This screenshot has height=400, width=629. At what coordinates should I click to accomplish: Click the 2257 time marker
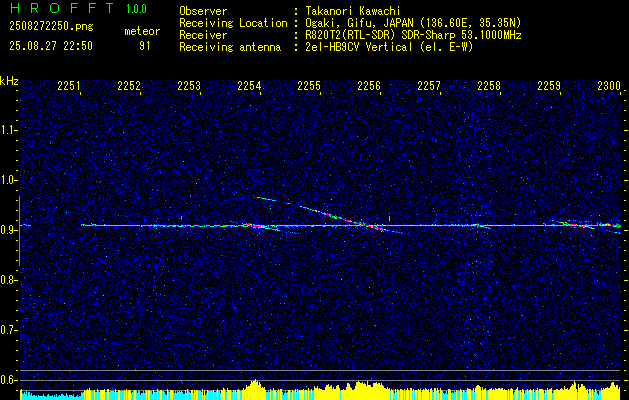tap(429, 85)
